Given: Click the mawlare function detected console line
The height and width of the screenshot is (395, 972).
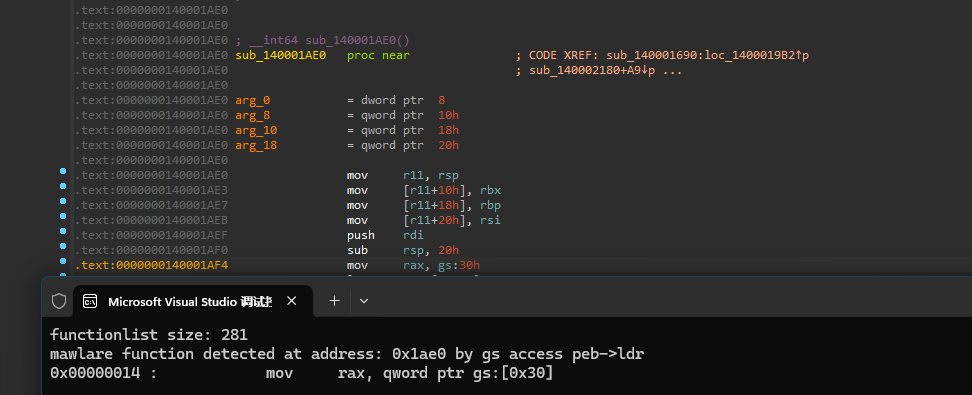Looking at the screenshot, I should click(x=347, y=354).
